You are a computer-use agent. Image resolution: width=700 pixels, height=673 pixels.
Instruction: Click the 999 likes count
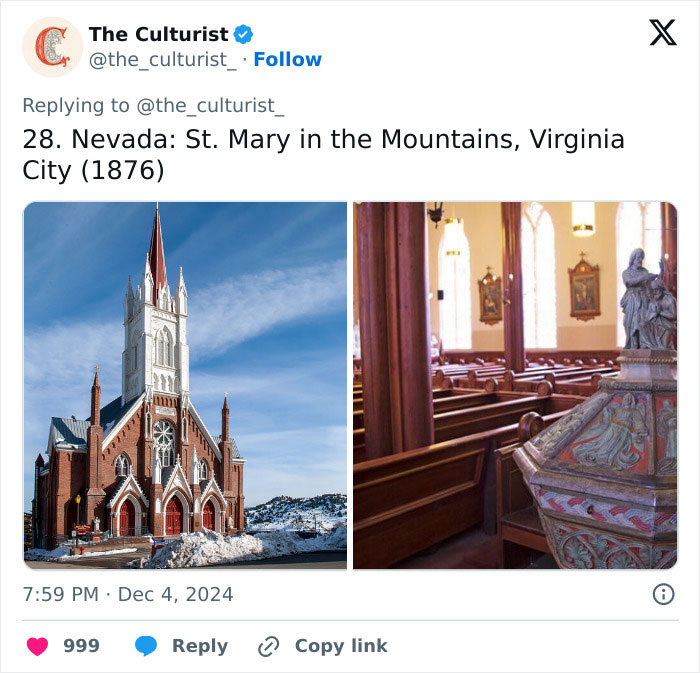(81, 646)
